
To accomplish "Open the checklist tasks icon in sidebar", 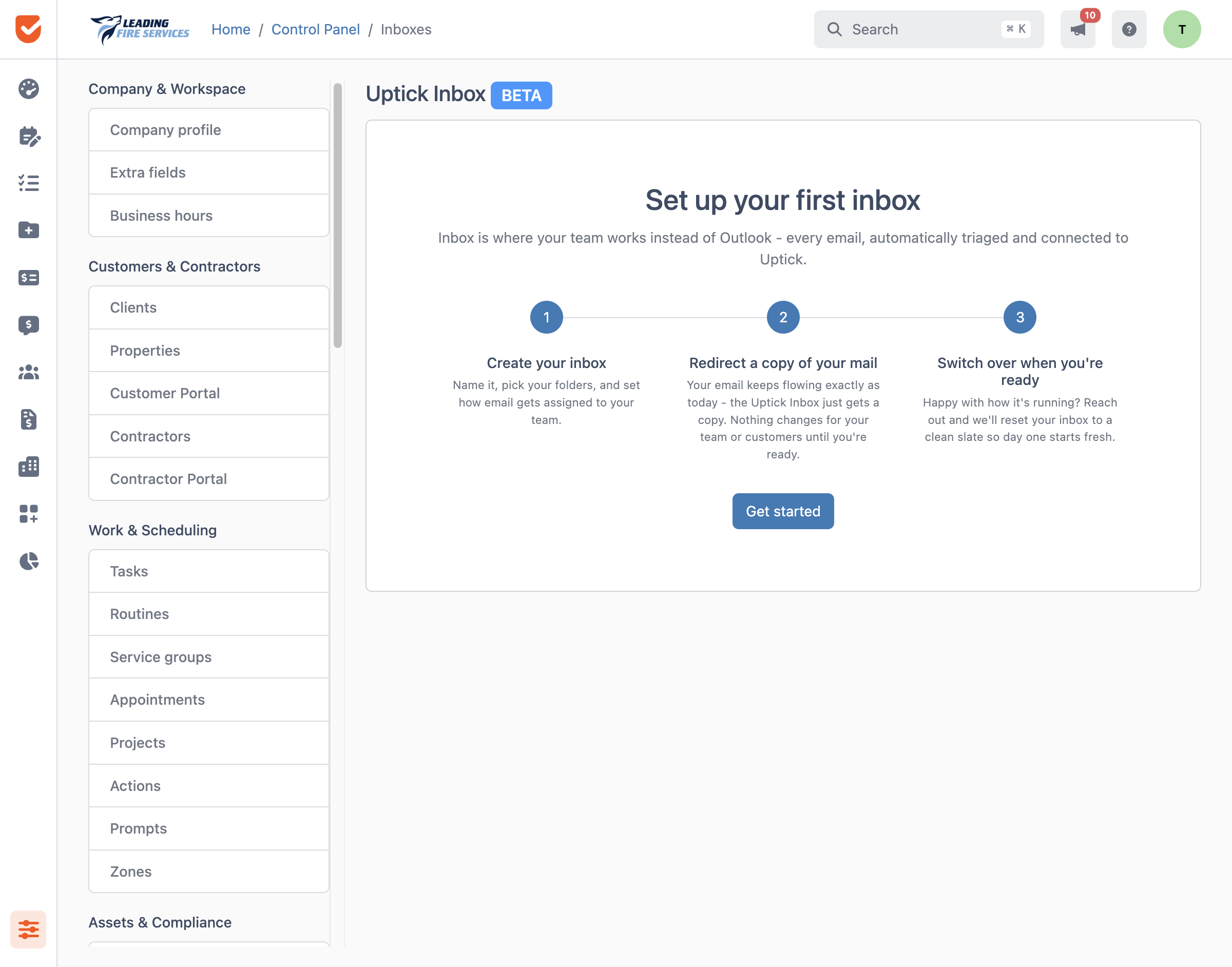I will [28, 183].
